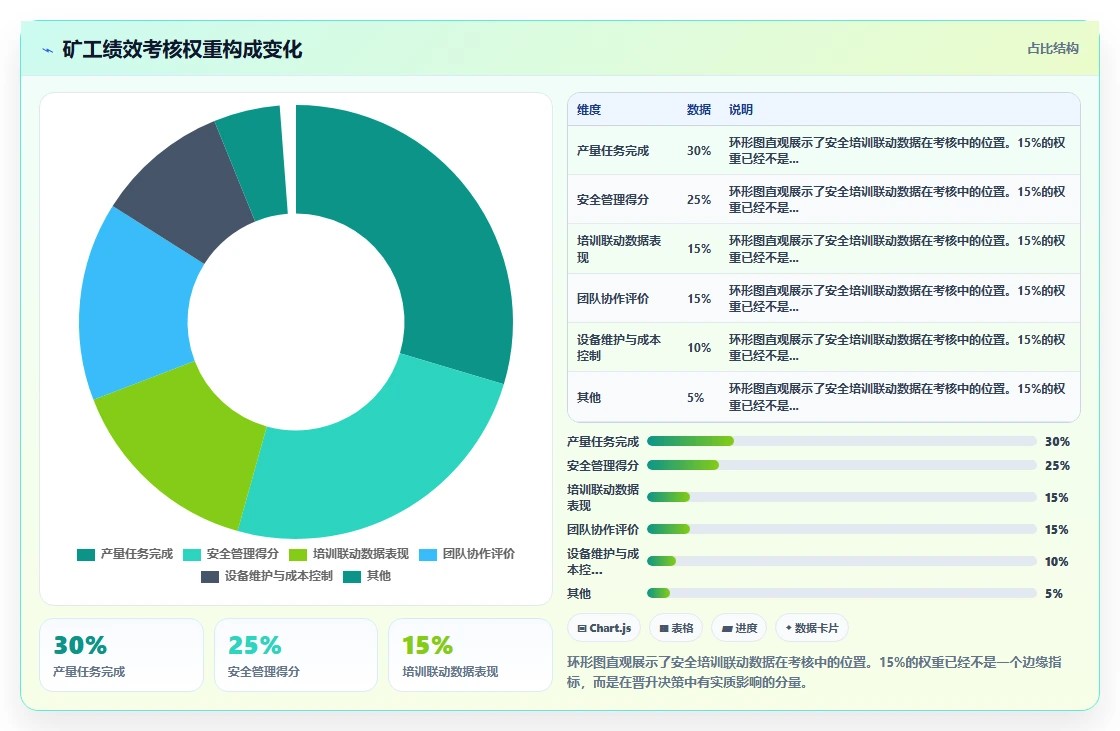Viewport: 1120px width, 731px height.
Task: Click the 安全管理得分 legend label text
Action: pos(243,554)
